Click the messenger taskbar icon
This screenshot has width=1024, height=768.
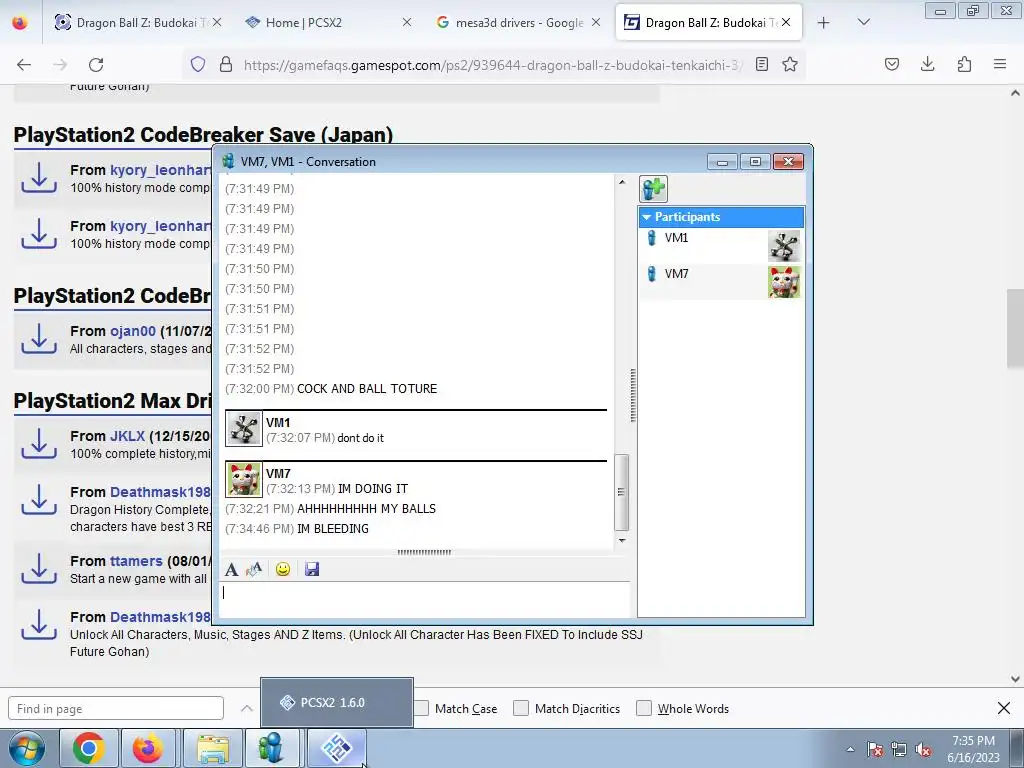(271, 748)
